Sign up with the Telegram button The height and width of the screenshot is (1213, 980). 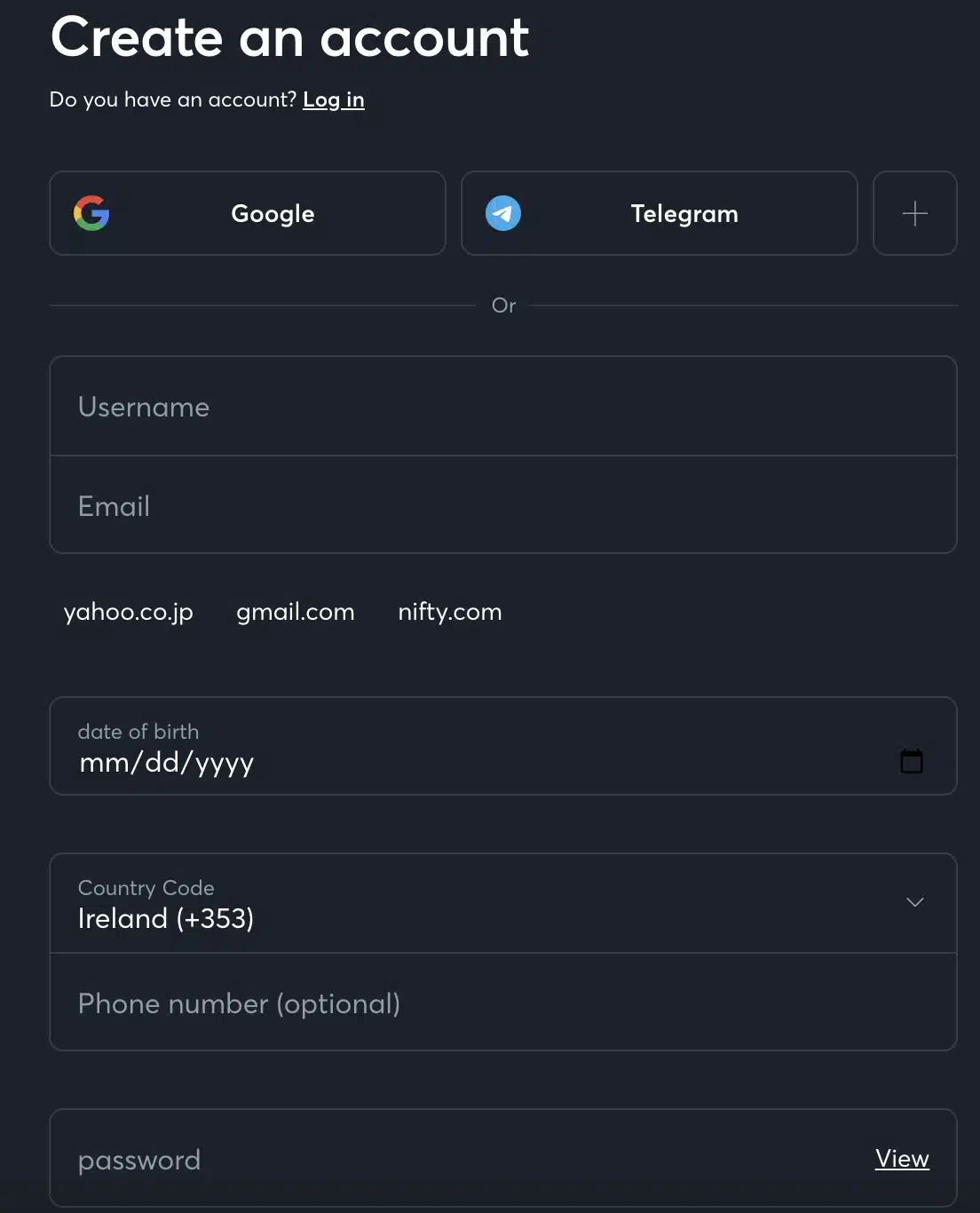[x=660, y=213]
